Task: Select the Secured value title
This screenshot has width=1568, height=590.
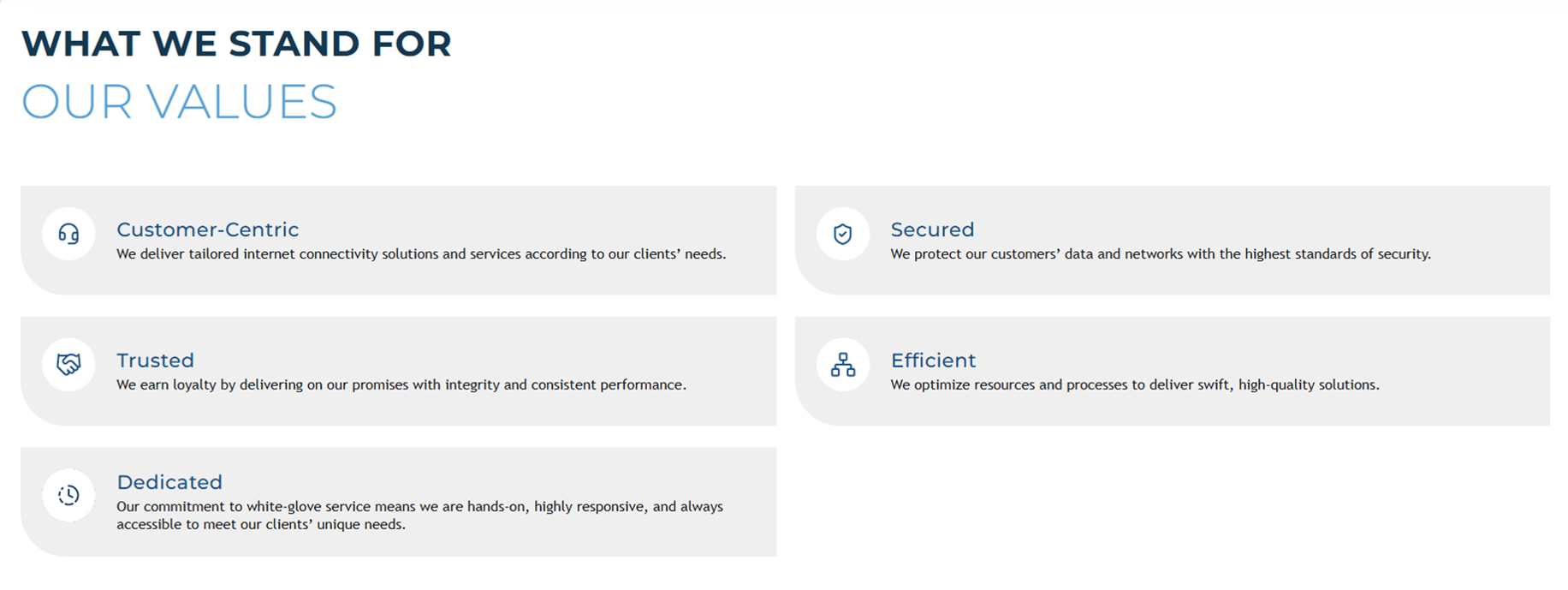Action: coord(932,229)
